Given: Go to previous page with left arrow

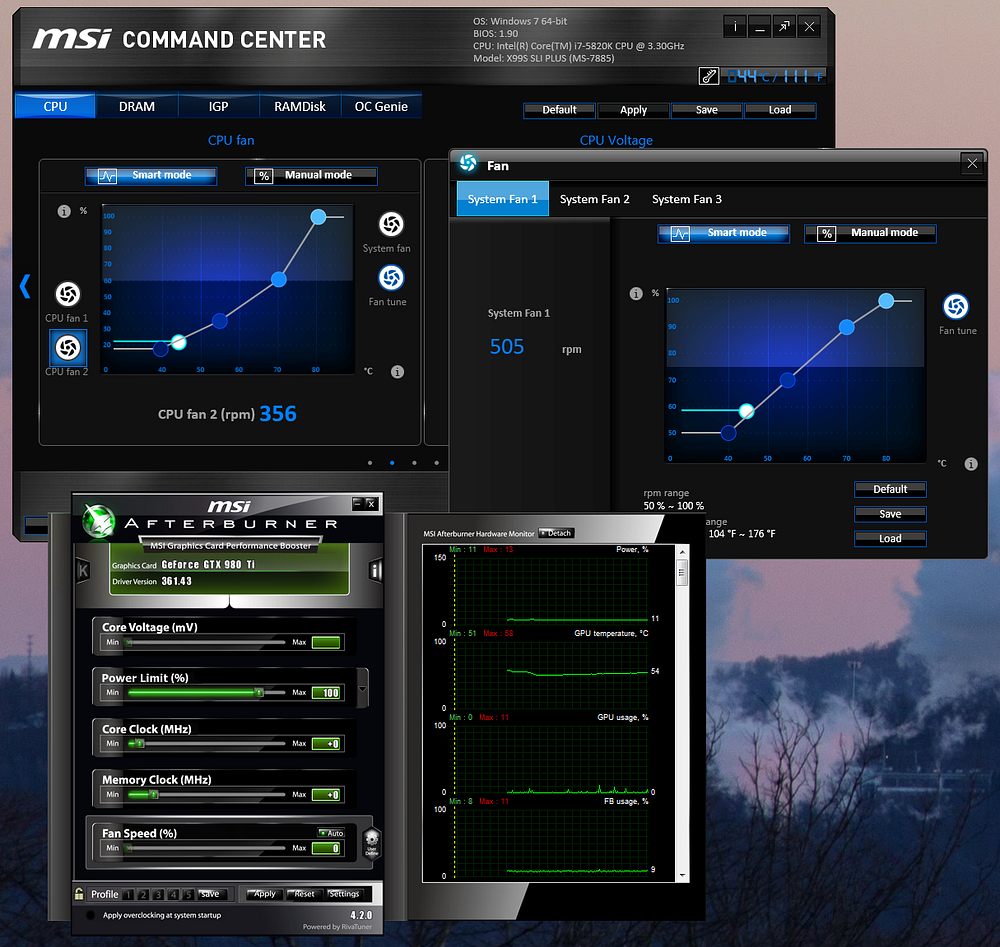Looking at the screenshot, I should [x=25, y=286].
